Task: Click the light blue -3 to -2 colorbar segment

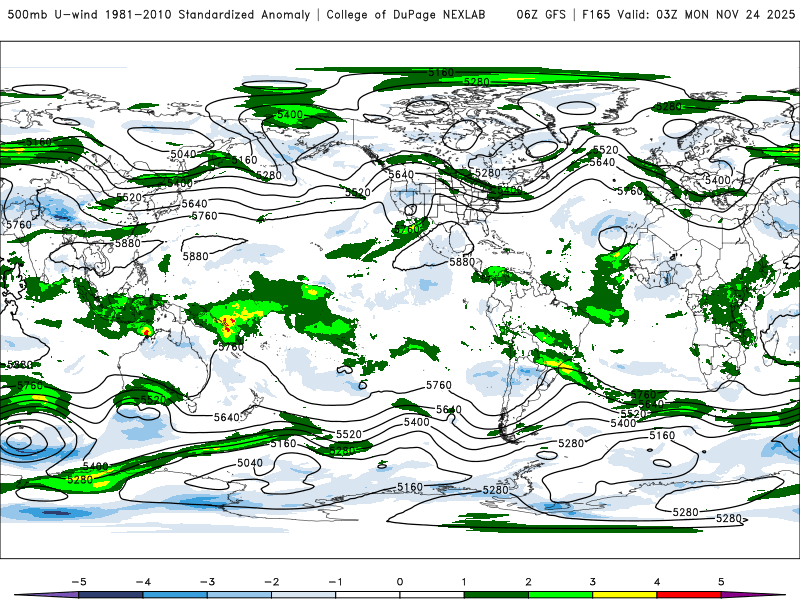Action: click(239, 595)
